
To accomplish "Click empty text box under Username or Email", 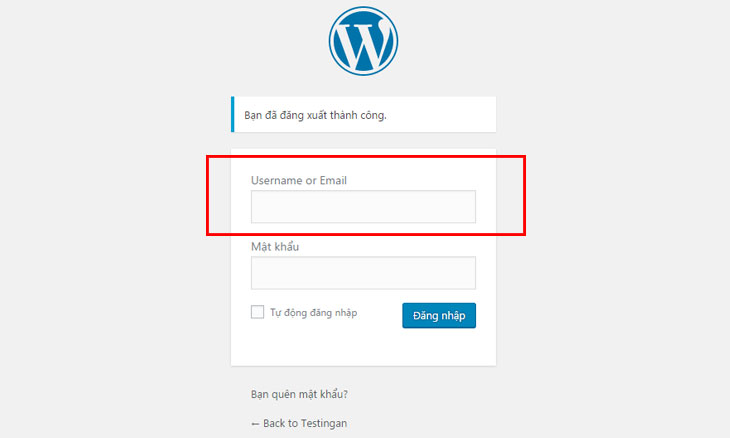I will pyautogui.click(x=363, y=206).
